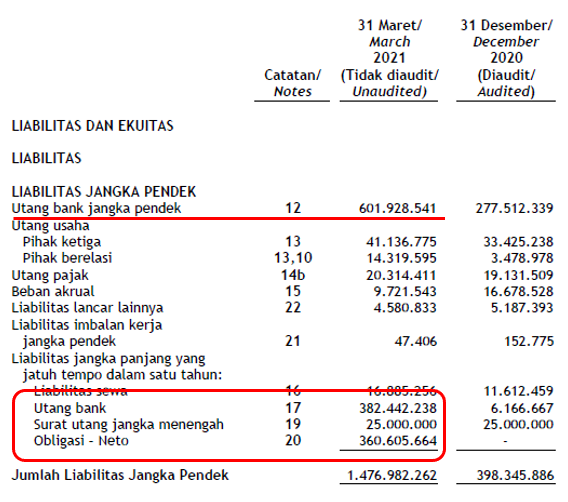The image size is (568, 502).
Task: Click the Liabilitas imbalan kerja label
Action: [x=87, y=325]
